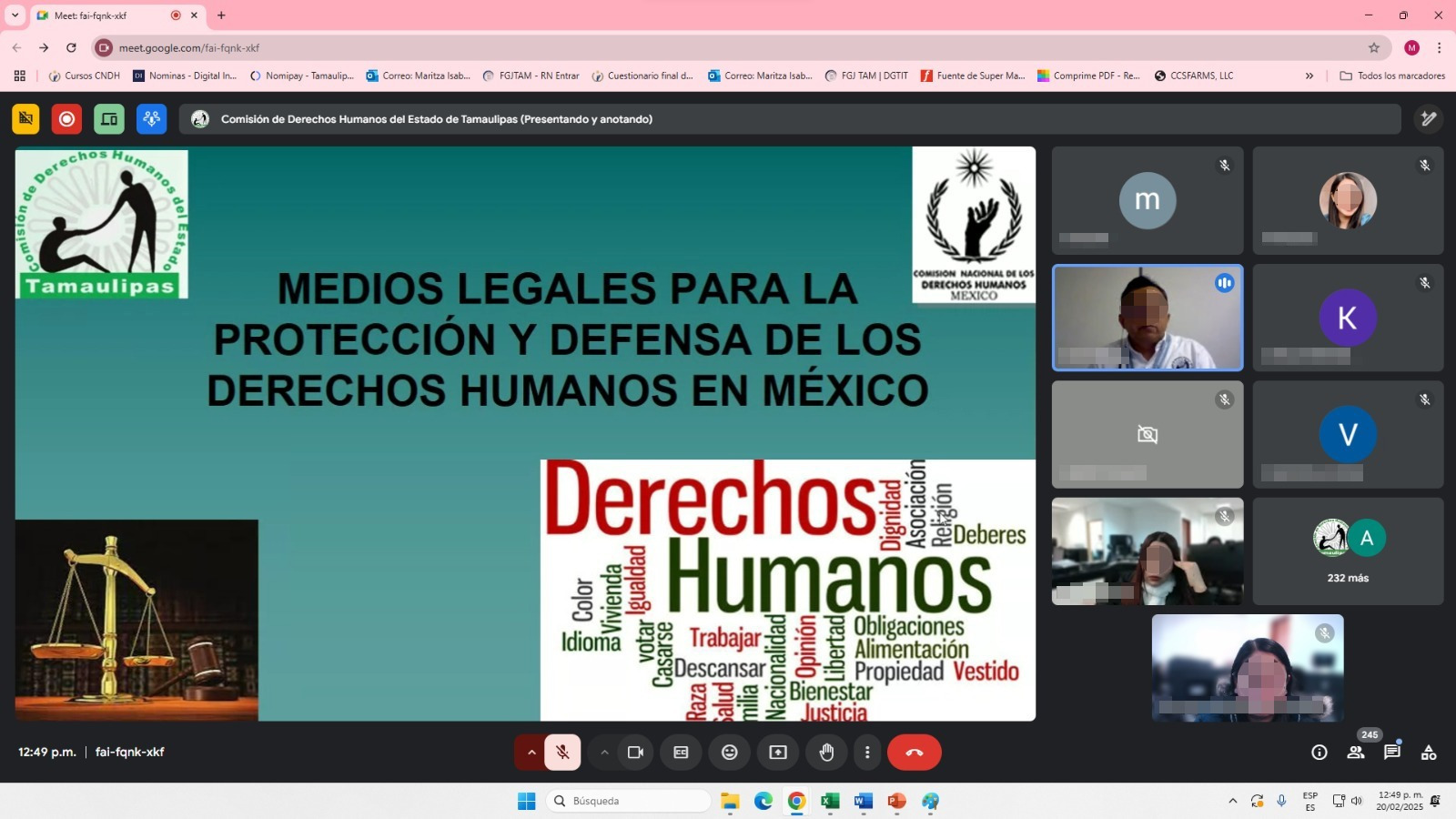Click the red record extension icon

(66, 119)
